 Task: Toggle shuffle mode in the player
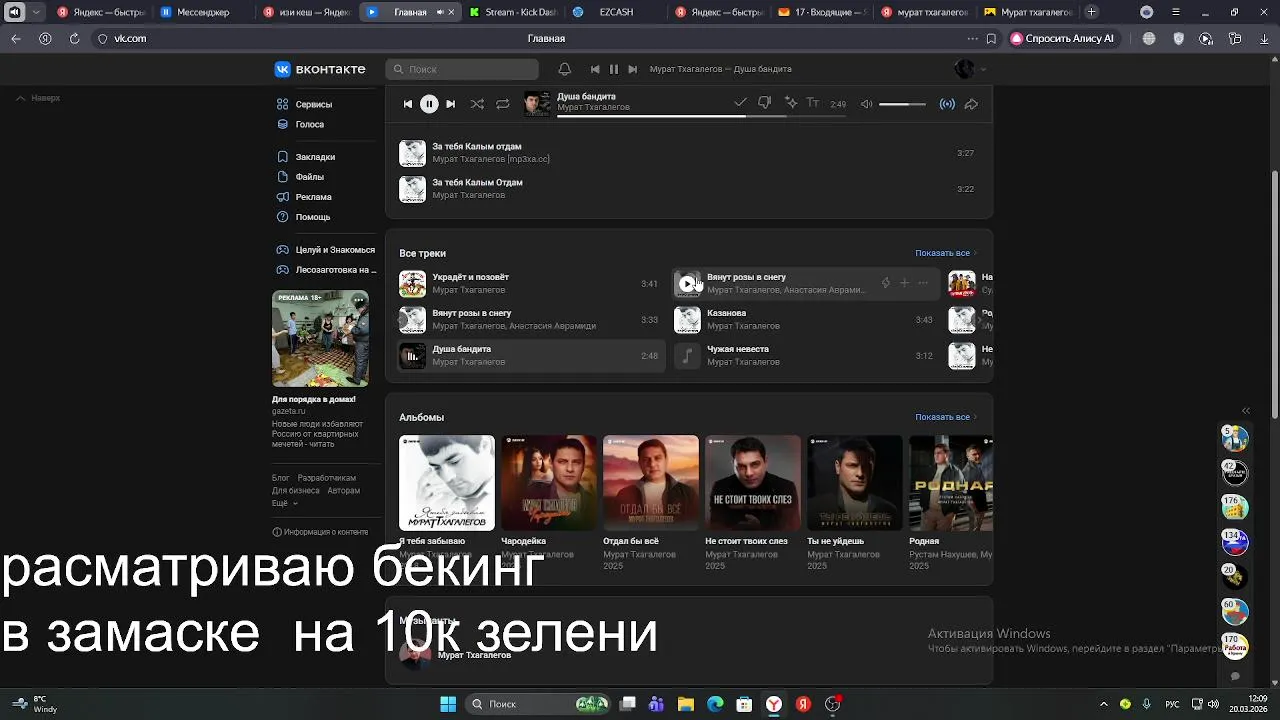point(477,104)
